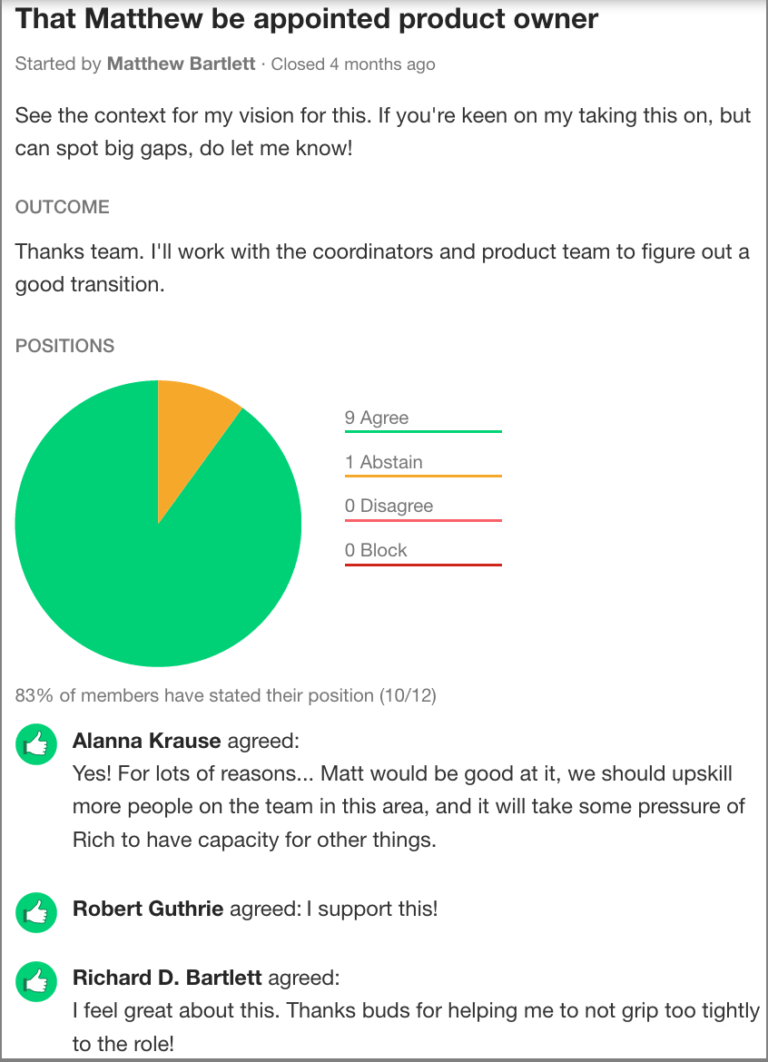Click the outcome statement starting "Thanks team"
This screenshot has width=768, height=1062.
tap(382, 268)
